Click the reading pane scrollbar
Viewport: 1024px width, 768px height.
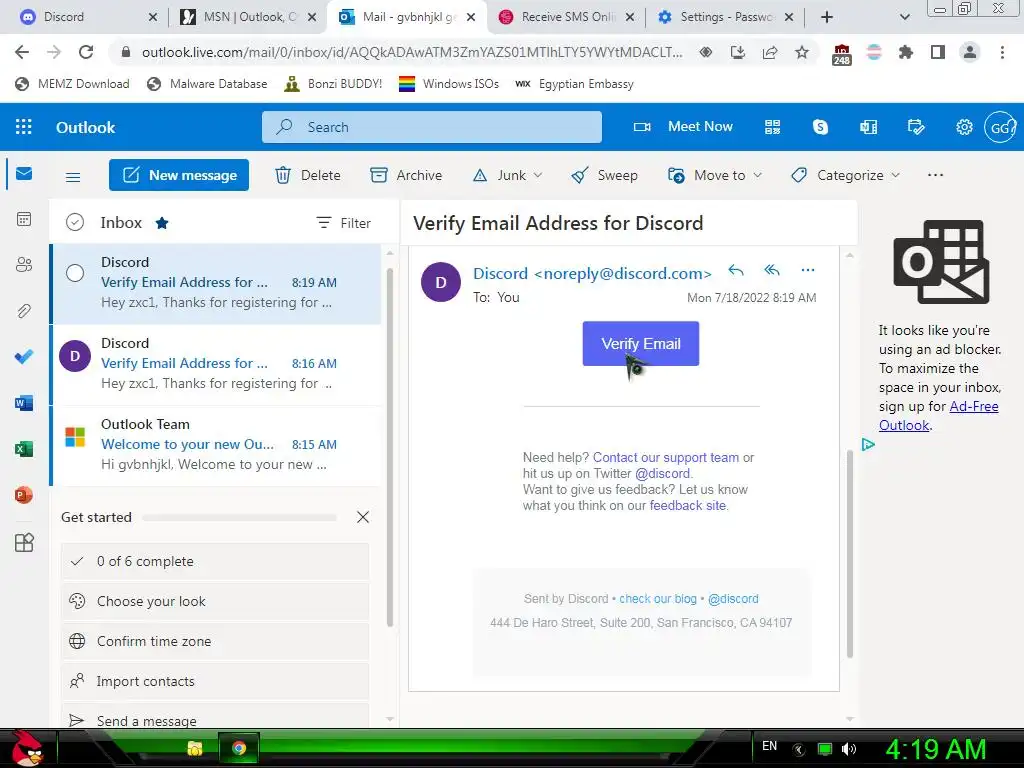(850, 554)
